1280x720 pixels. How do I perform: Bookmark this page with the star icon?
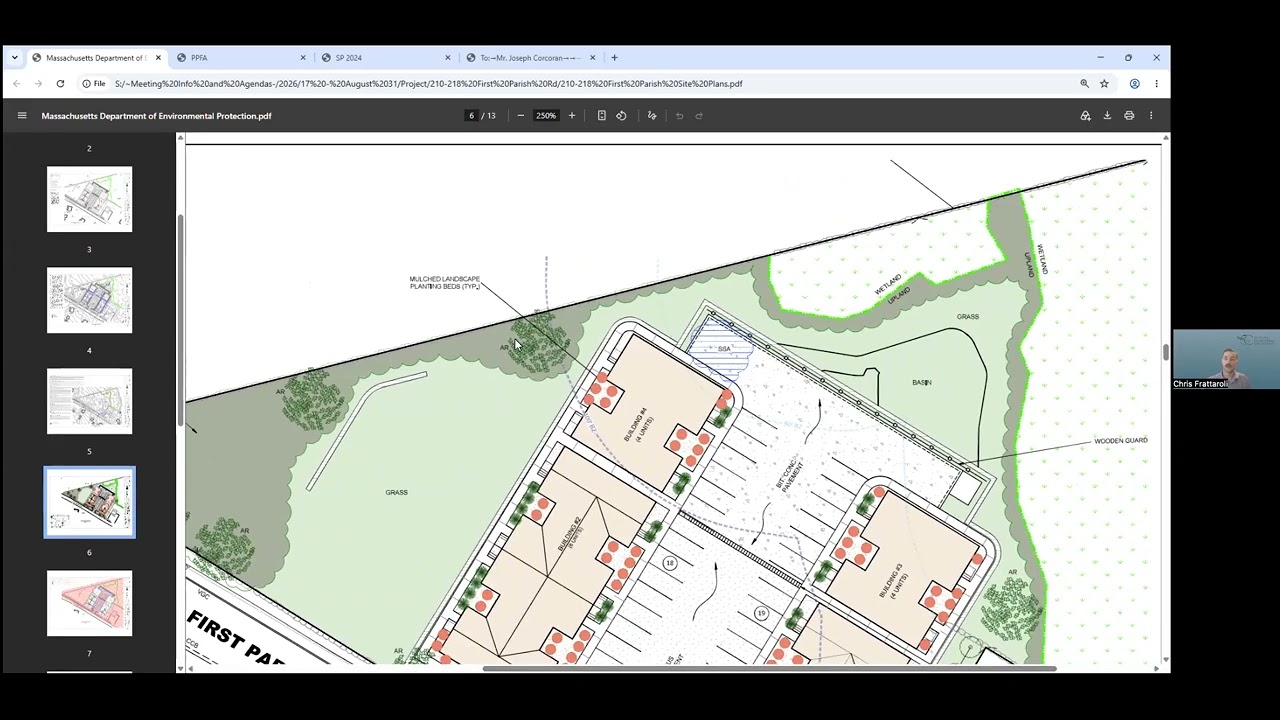click(x=1104, y=84)
